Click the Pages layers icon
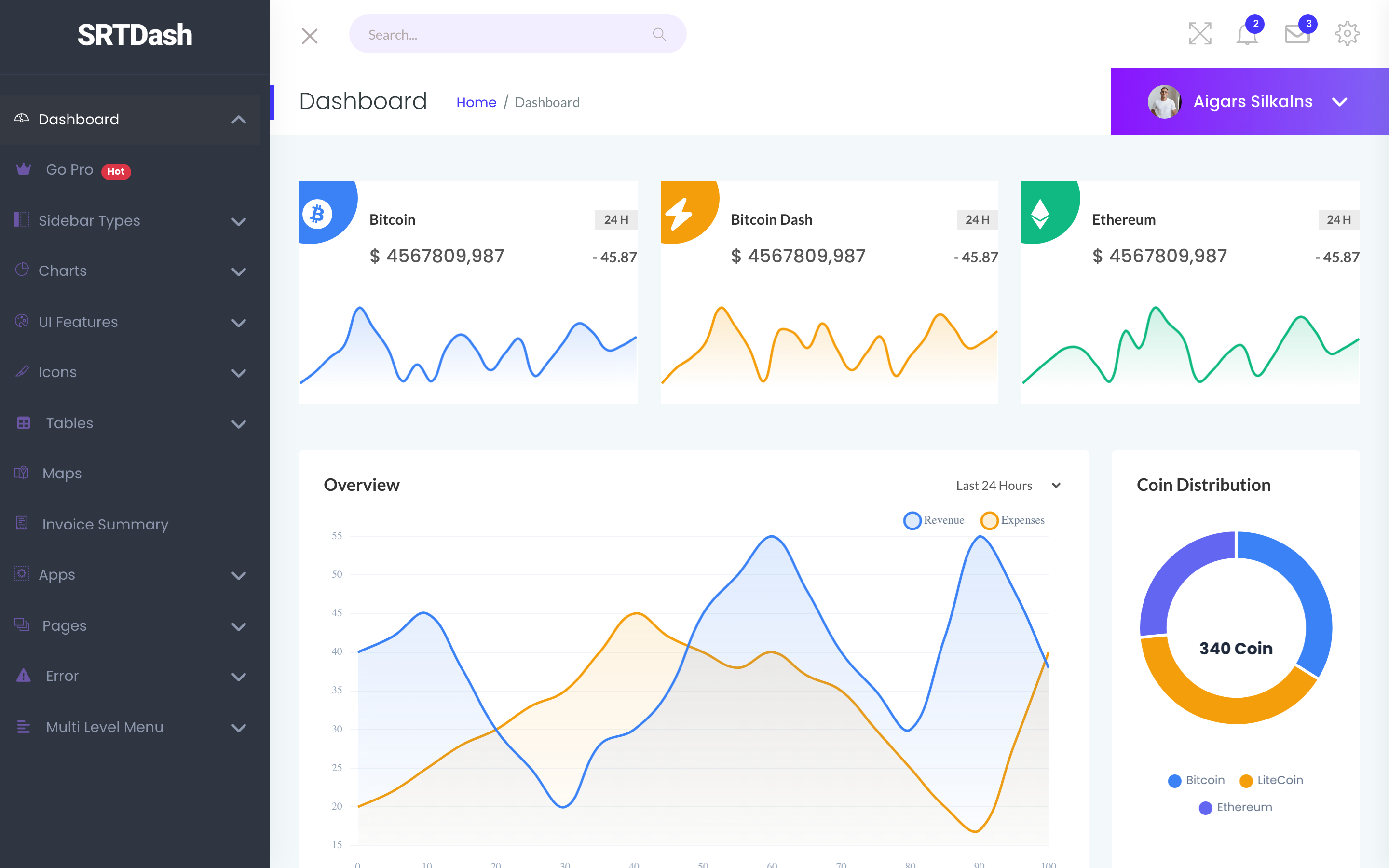 (x=22, y=624)
